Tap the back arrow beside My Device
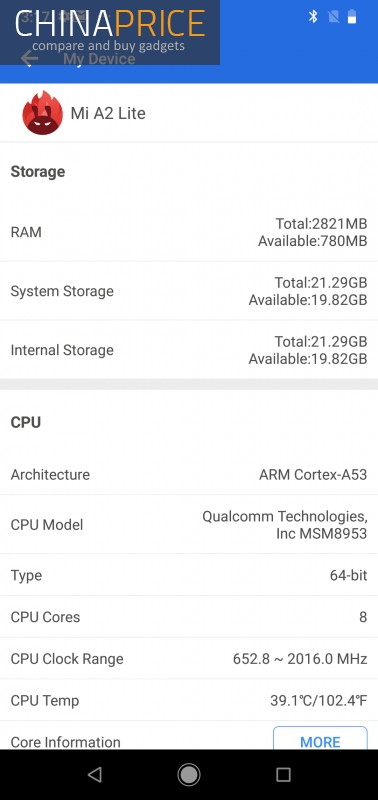The image size is (378, 800). [30, 58]
